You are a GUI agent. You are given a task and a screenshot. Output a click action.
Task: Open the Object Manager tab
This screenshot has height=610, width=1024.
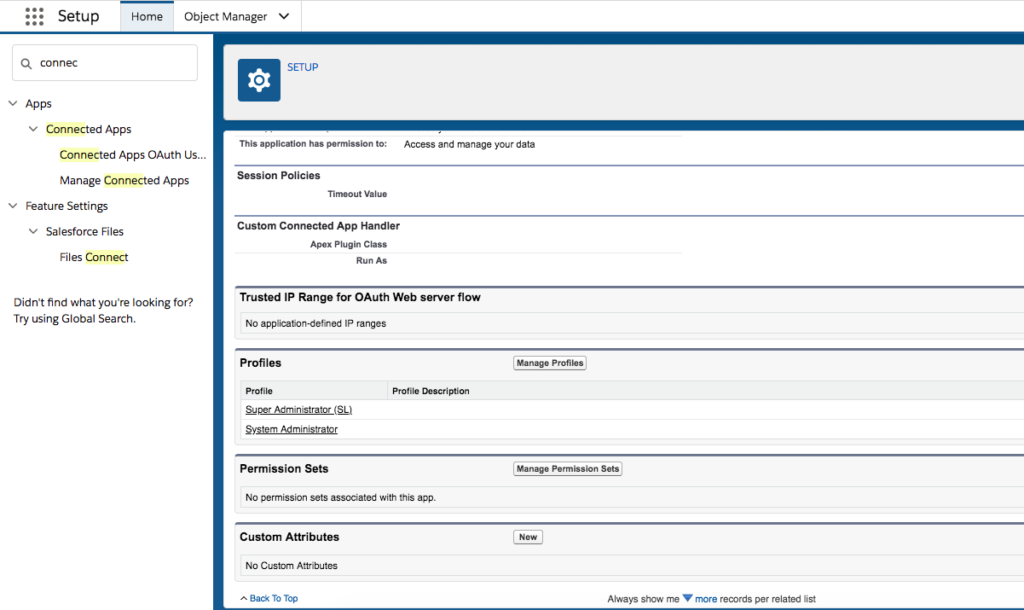(x=228, y=16)
